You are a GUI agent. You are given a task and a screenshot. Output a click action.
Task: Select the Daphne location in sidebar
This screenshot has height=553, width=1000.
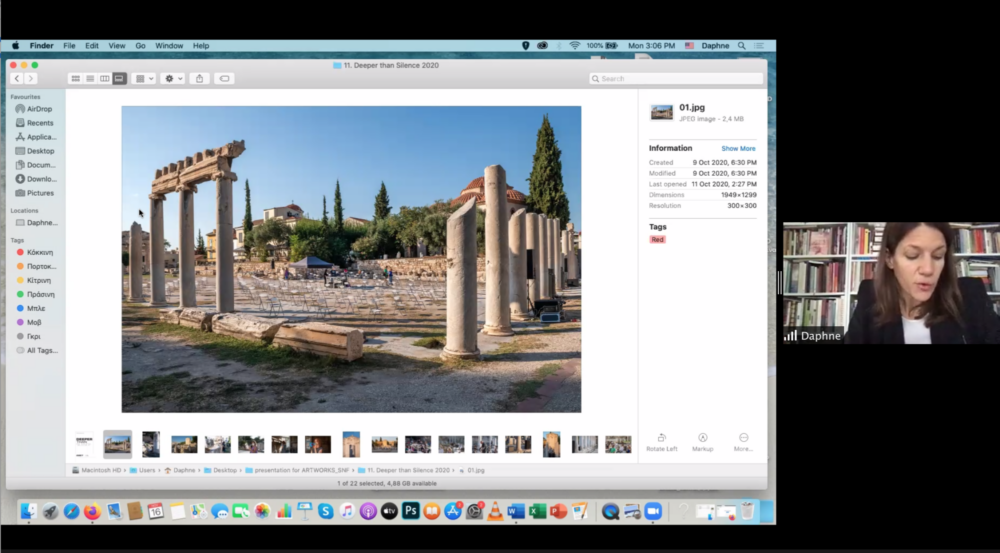tap(36, 223)
